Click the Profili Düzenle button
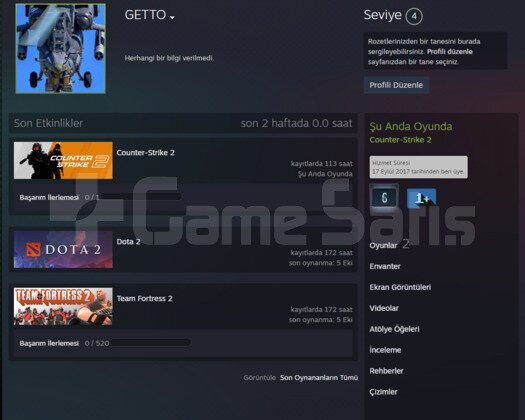Screen dimensions: 525x420 click(x=396, y=85)
